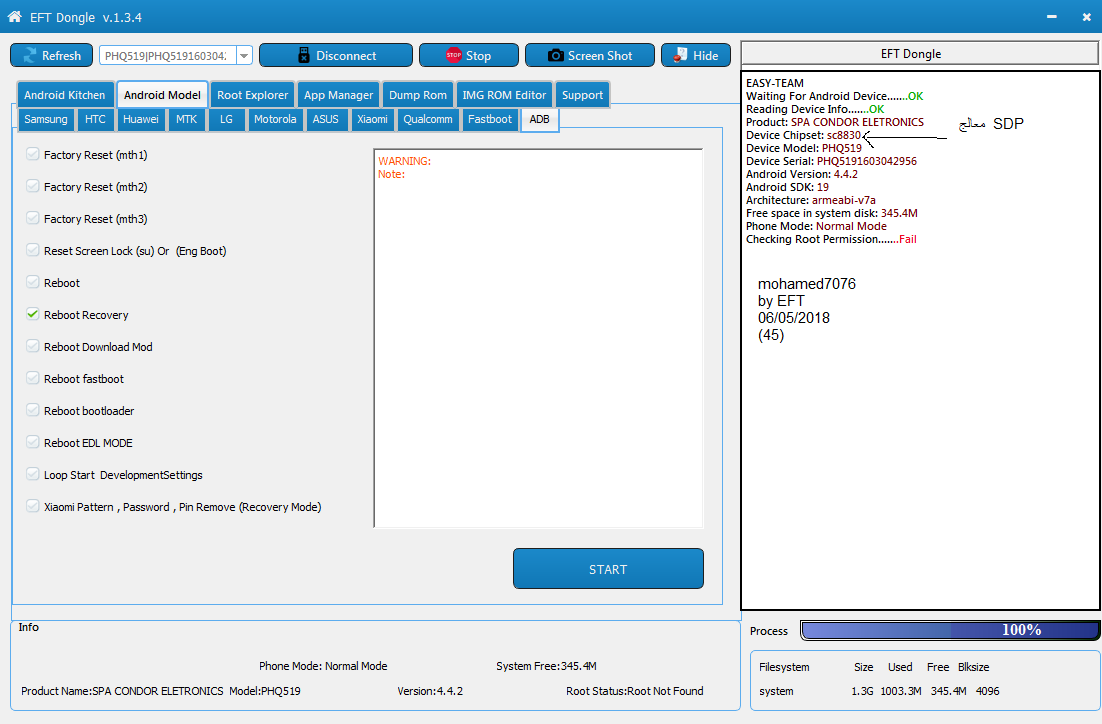The width and height of the screenshot is (1102, 724).
Task: Open the Support tab
Action: pyautogui.click(x=582, y=95)
